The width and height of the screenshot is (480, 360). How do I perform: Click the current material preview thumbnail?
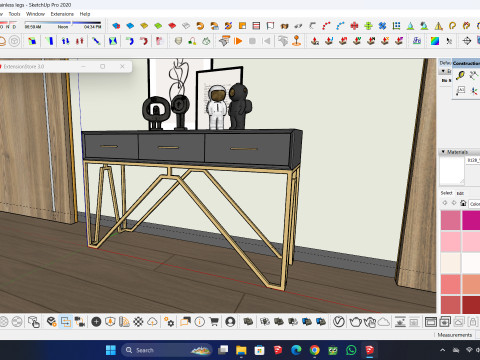(452, 171)
